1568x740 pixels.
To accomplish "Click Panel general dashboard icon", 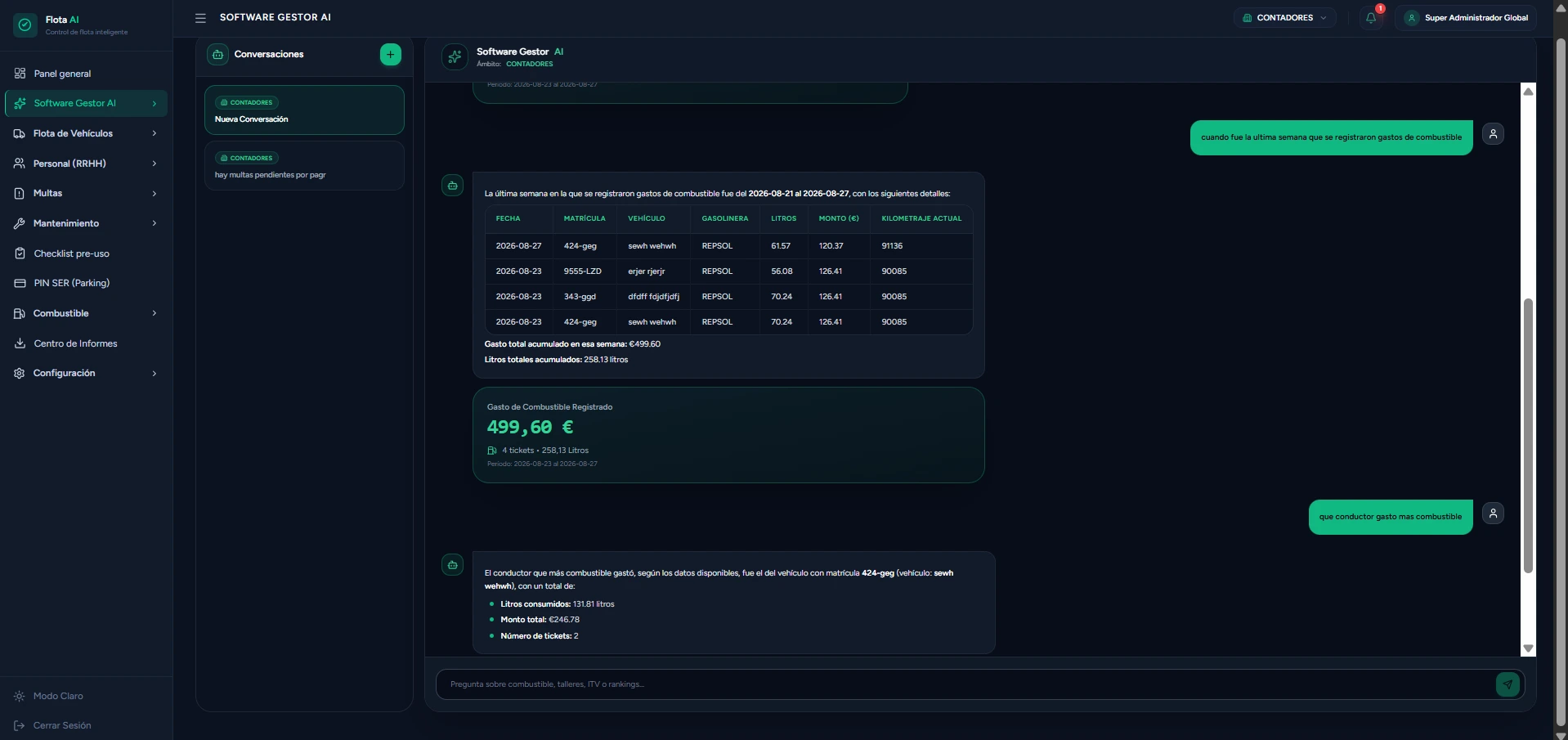I will (20, 74).
